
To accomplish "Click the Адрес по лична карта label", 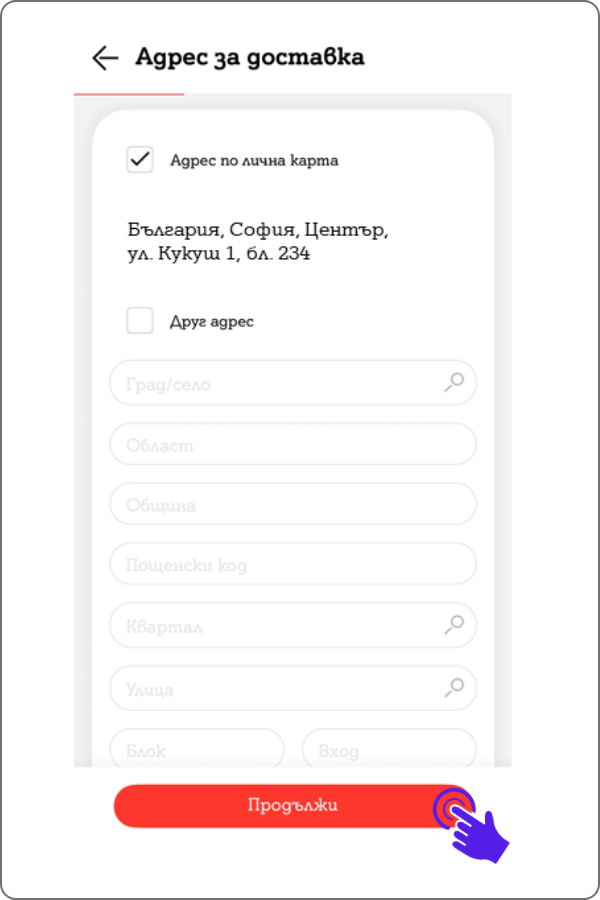I will click(x=254, y=160).
